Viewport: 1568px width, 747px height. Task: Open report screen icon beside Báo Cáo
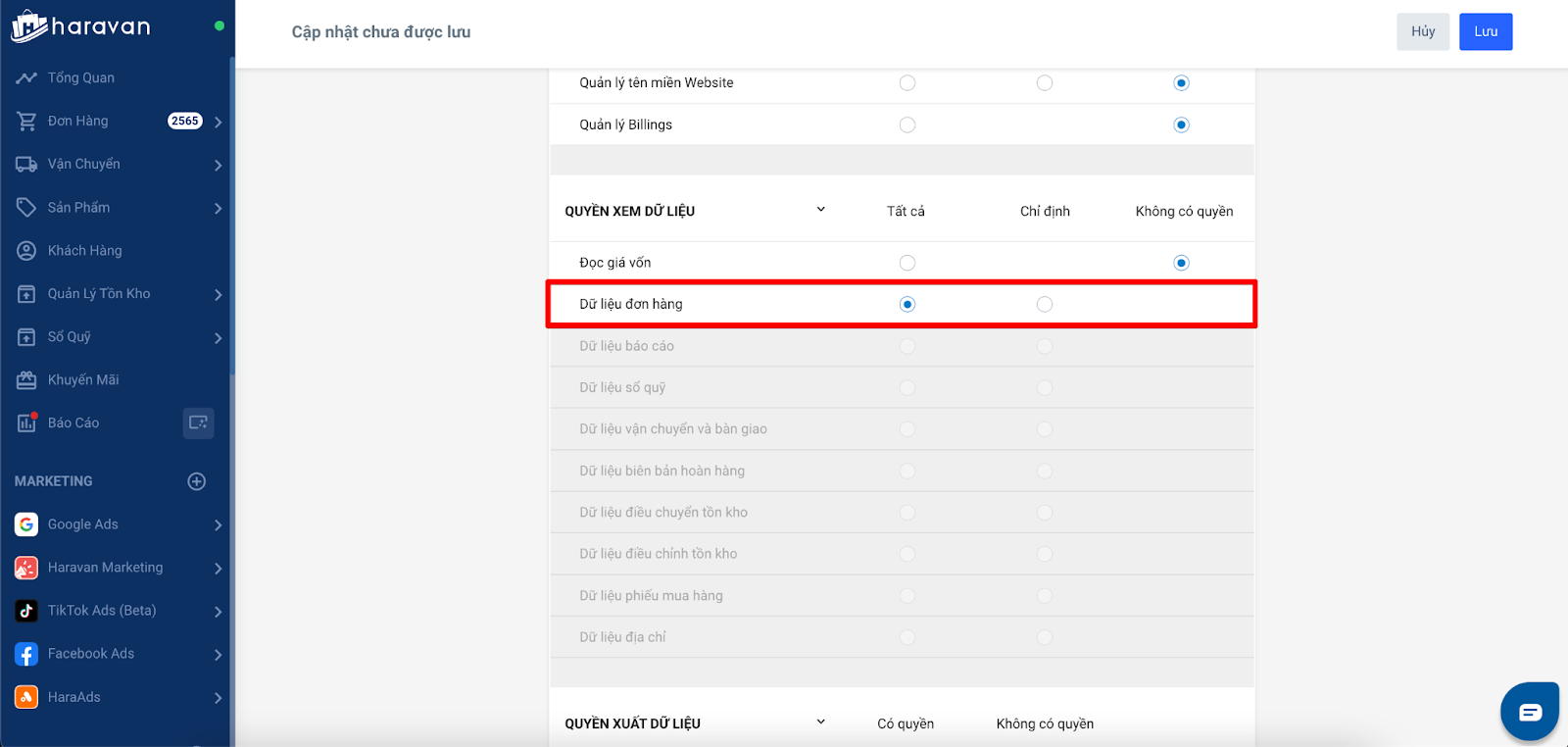click(x=198, y=423)
